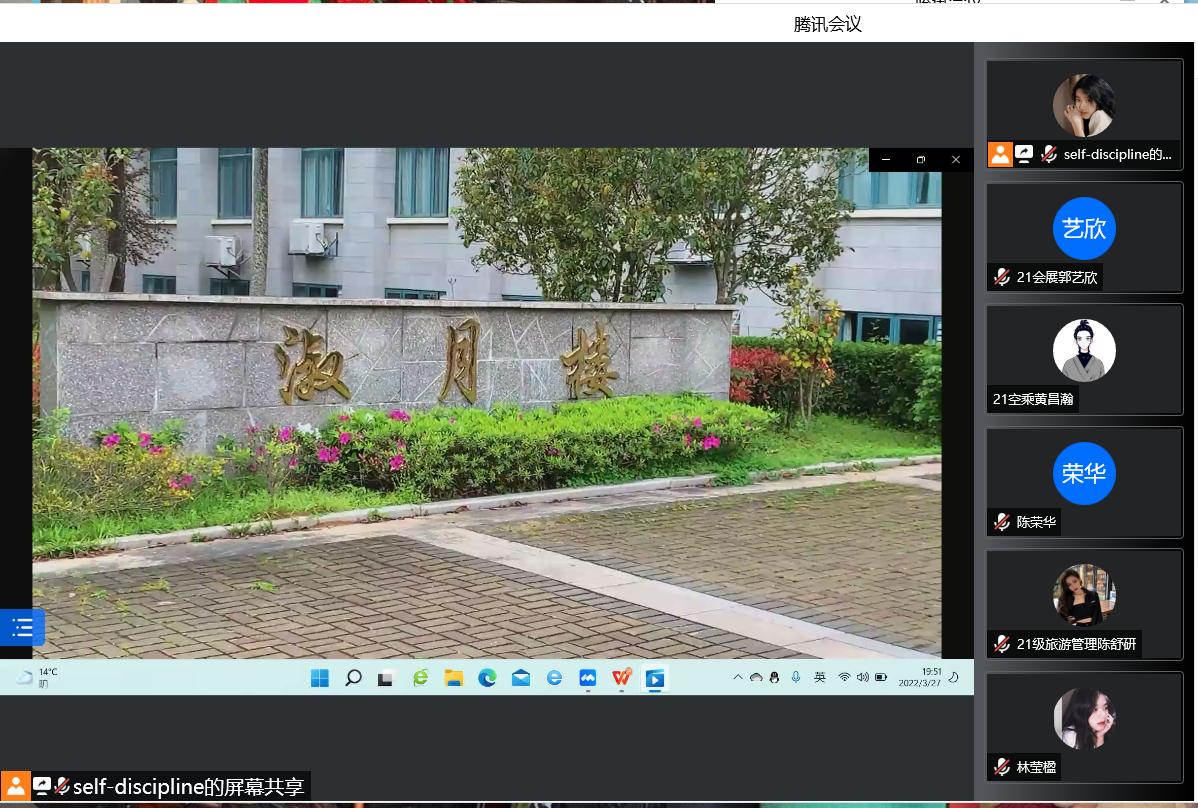This screenshot has height=808, width=1198.
Task: Open taskbar Search magnifier icon
Action: point(353,678)
